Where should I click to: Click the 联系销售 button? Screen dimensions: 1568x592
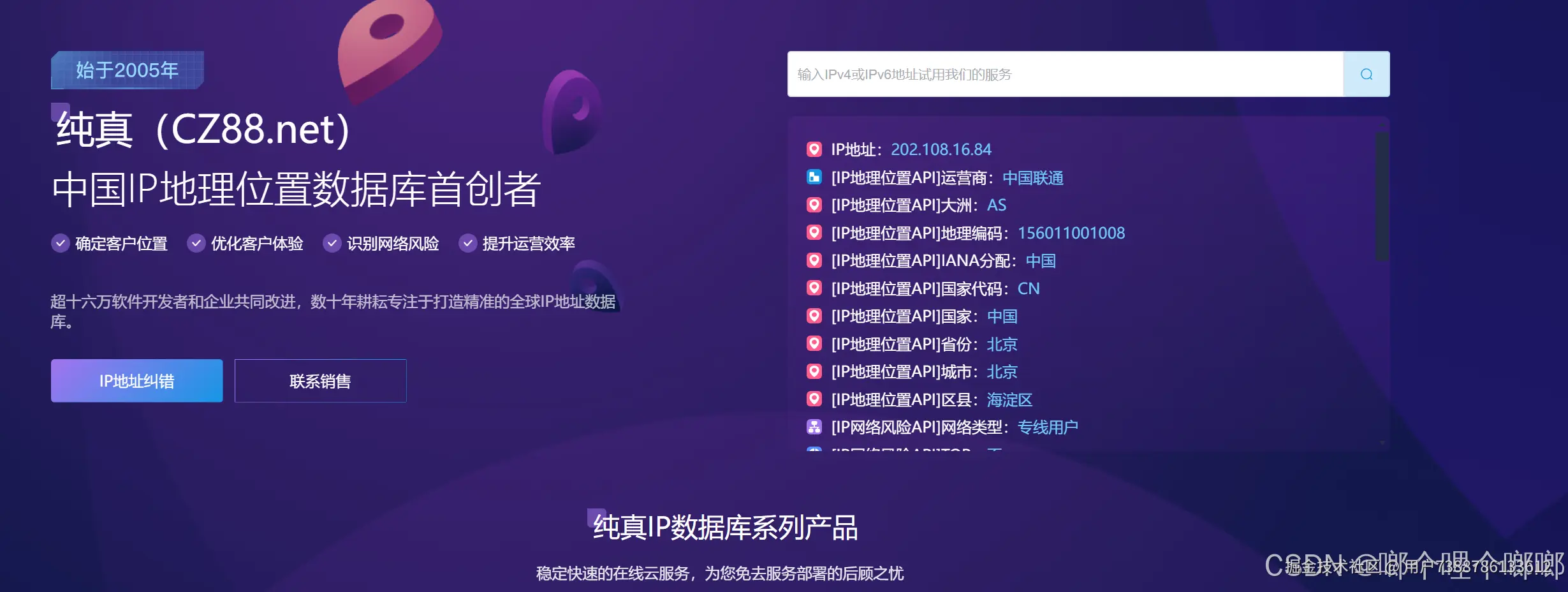click(321, 380)
